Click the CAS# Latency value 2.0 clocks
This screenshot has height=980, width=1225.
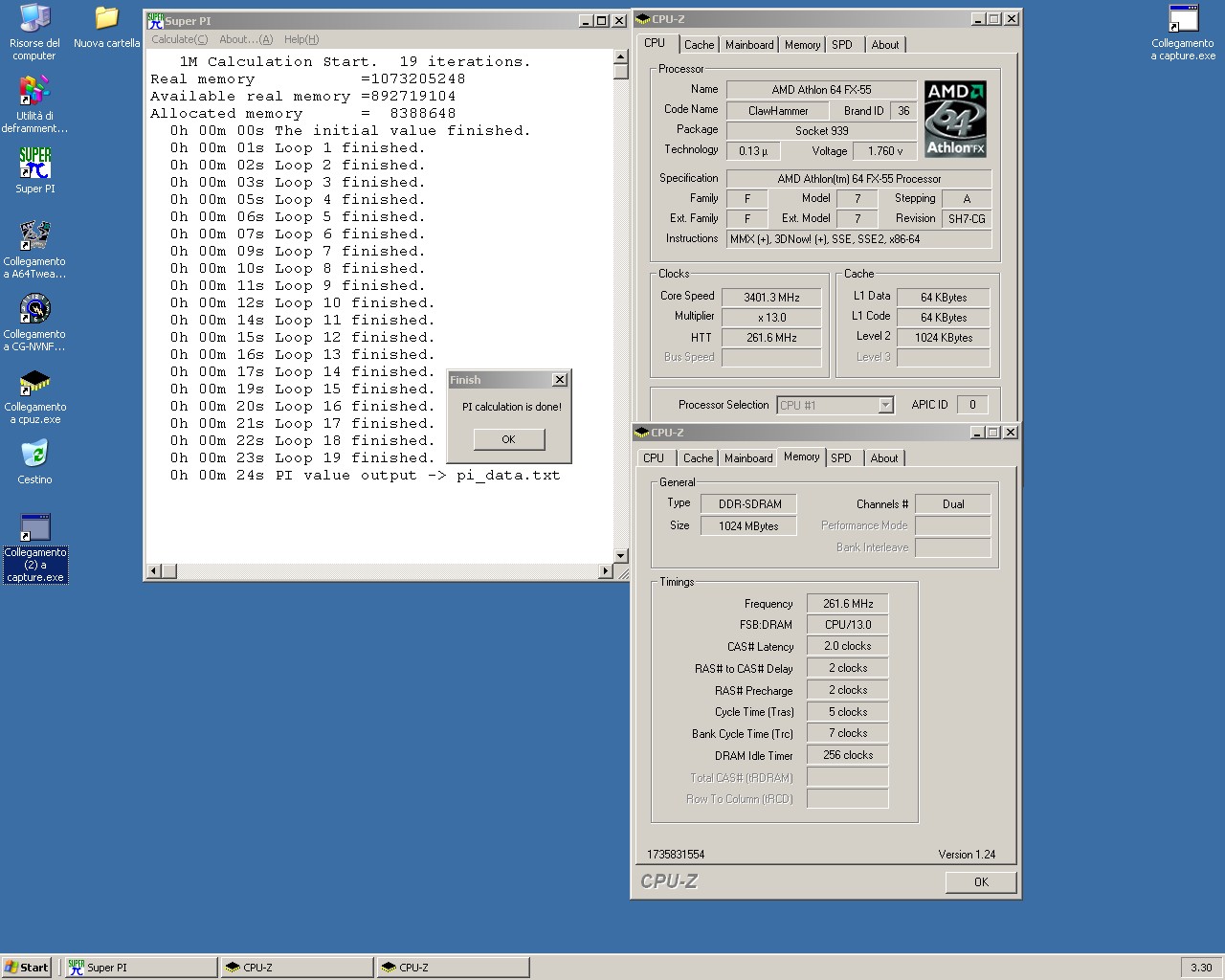pyautogui.click(x=848, y=646)
